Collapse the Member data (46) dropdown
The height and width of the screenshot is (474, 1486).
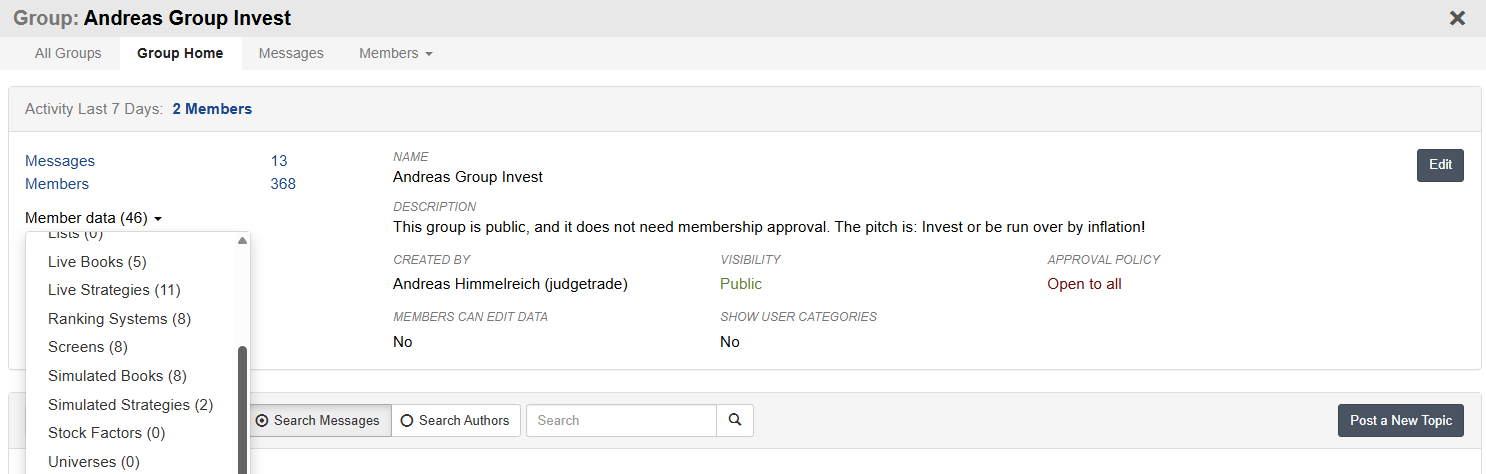coord(94,218)
